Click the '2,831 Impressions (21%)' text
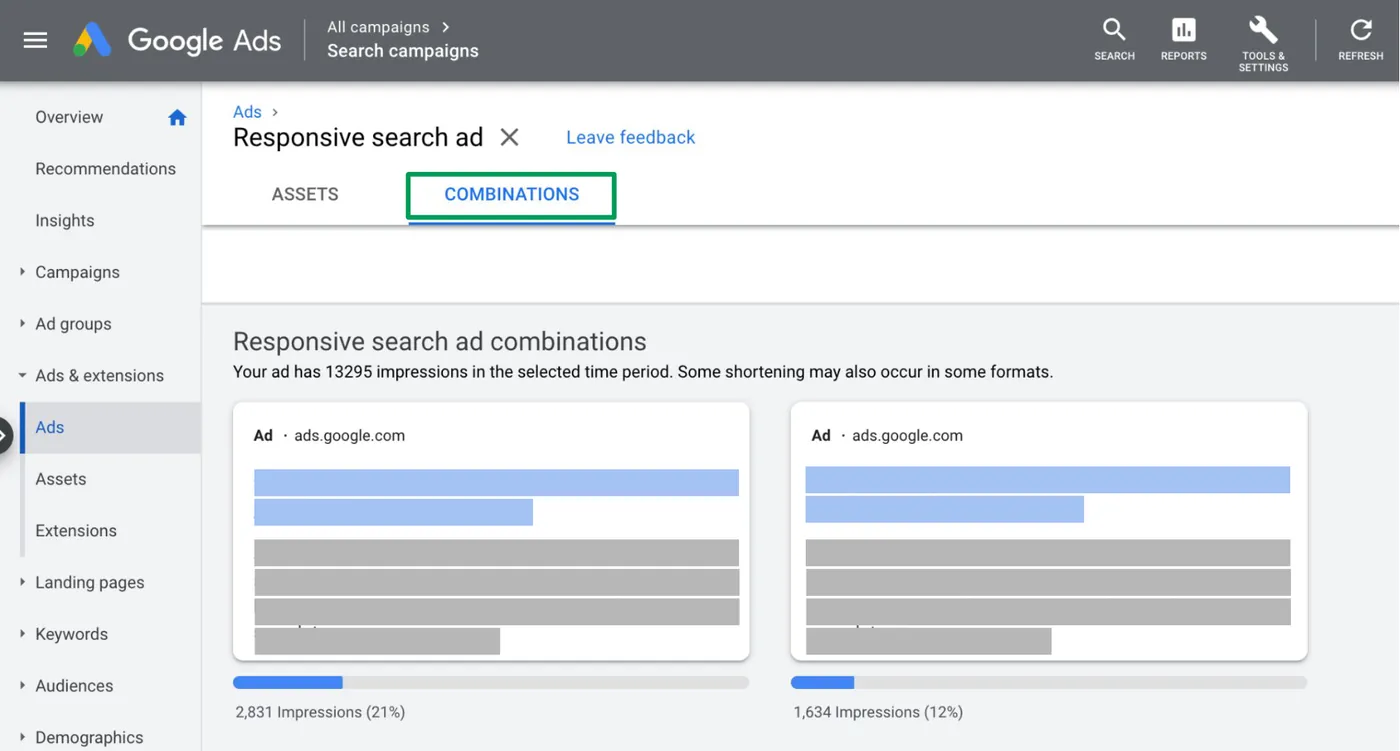The width and height of the screenshot is (1400, 751). click(320, 712)
